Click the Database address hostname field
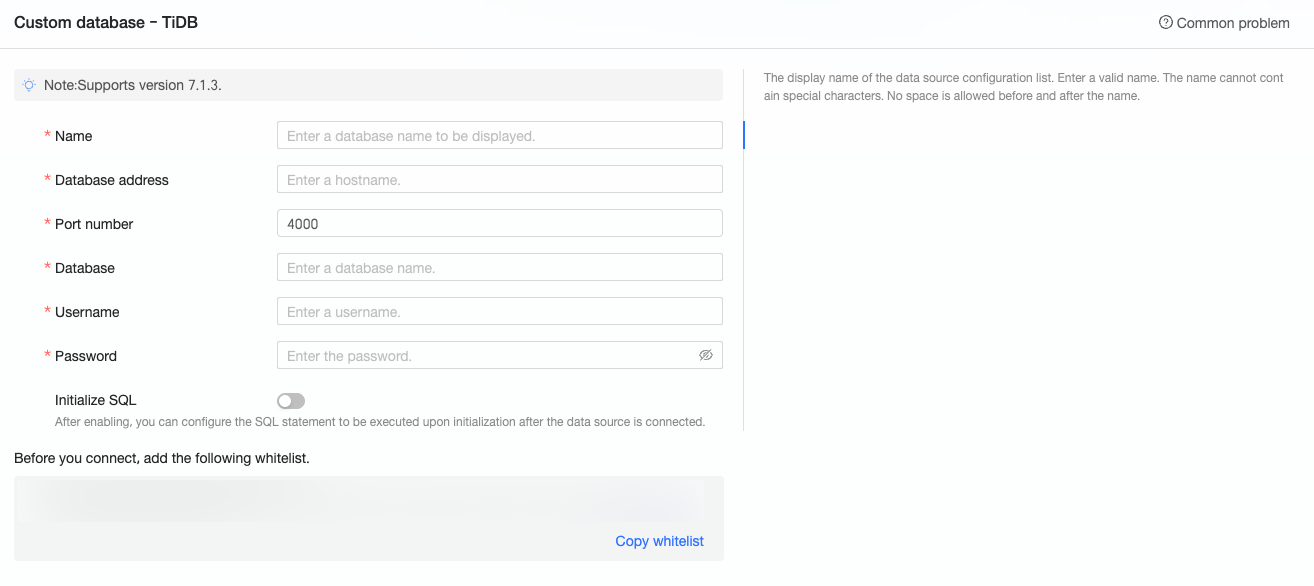Screen dimensions: 1314x586 tap(499, 180)
